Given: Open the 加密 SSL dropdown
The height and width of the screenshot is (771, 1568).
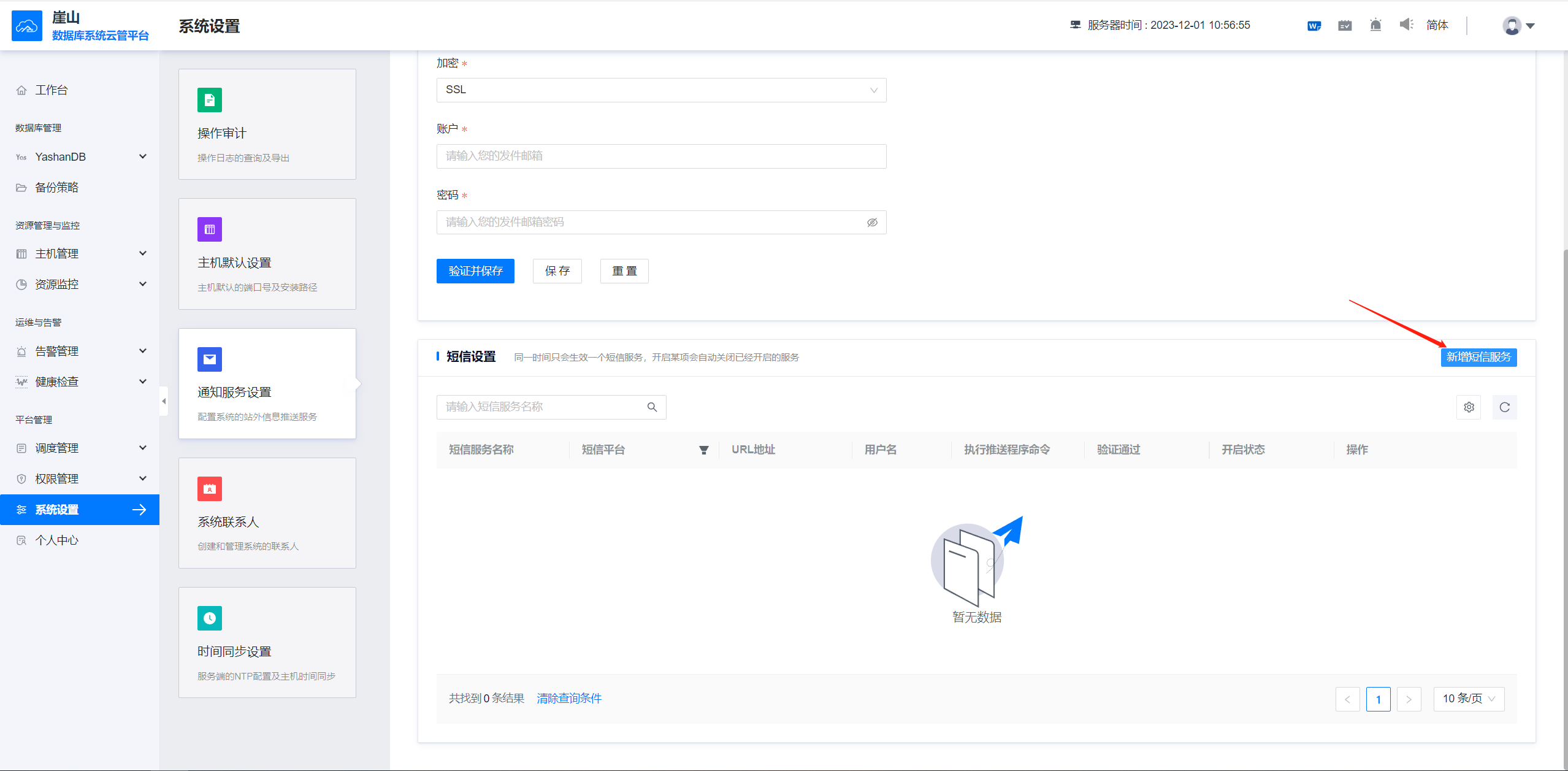Looking at the screenshot, I should click(661, 90).
